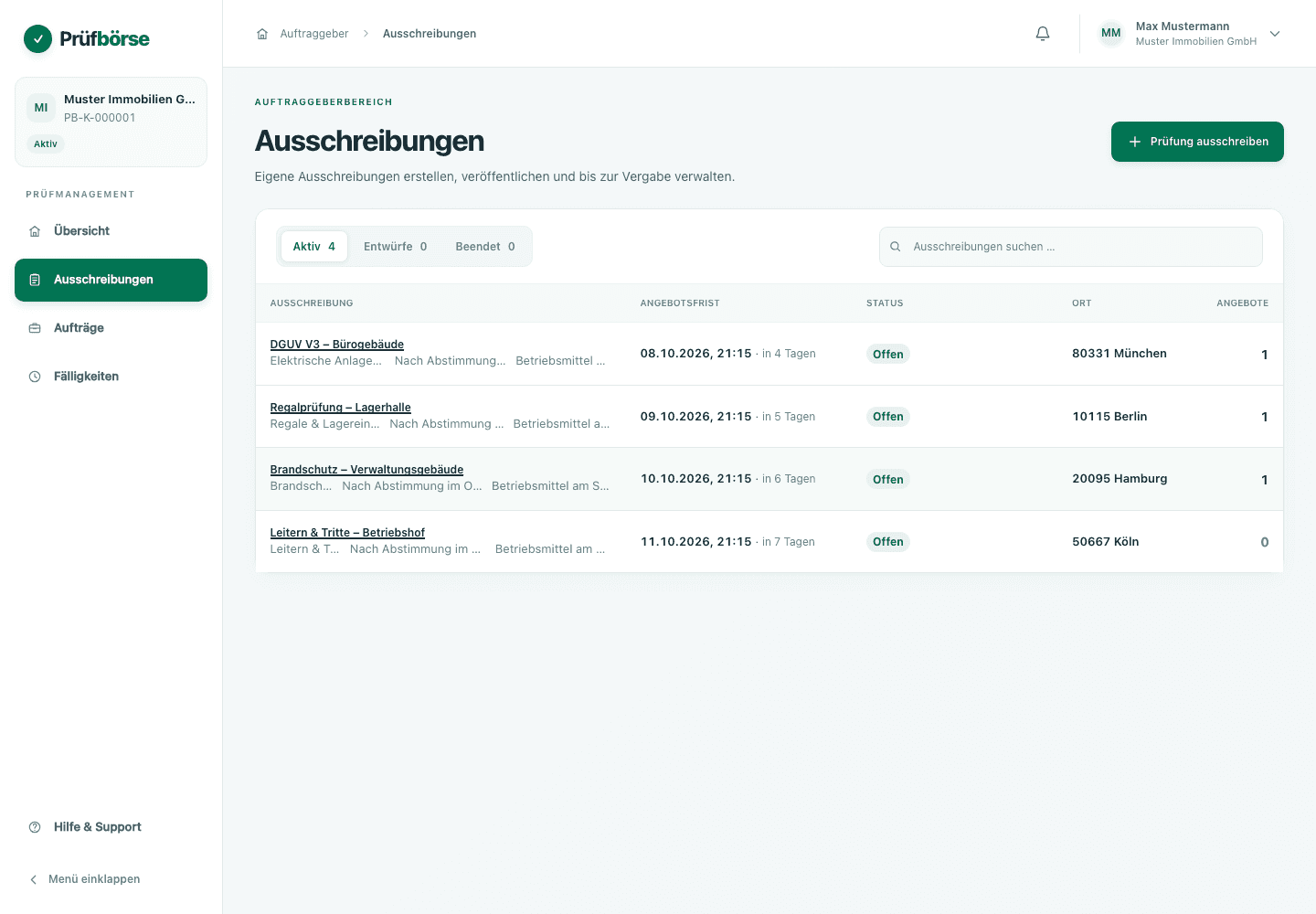
Task: Click the Hilfe & Support question-mark icon
Action: click(x=35, y=827)
